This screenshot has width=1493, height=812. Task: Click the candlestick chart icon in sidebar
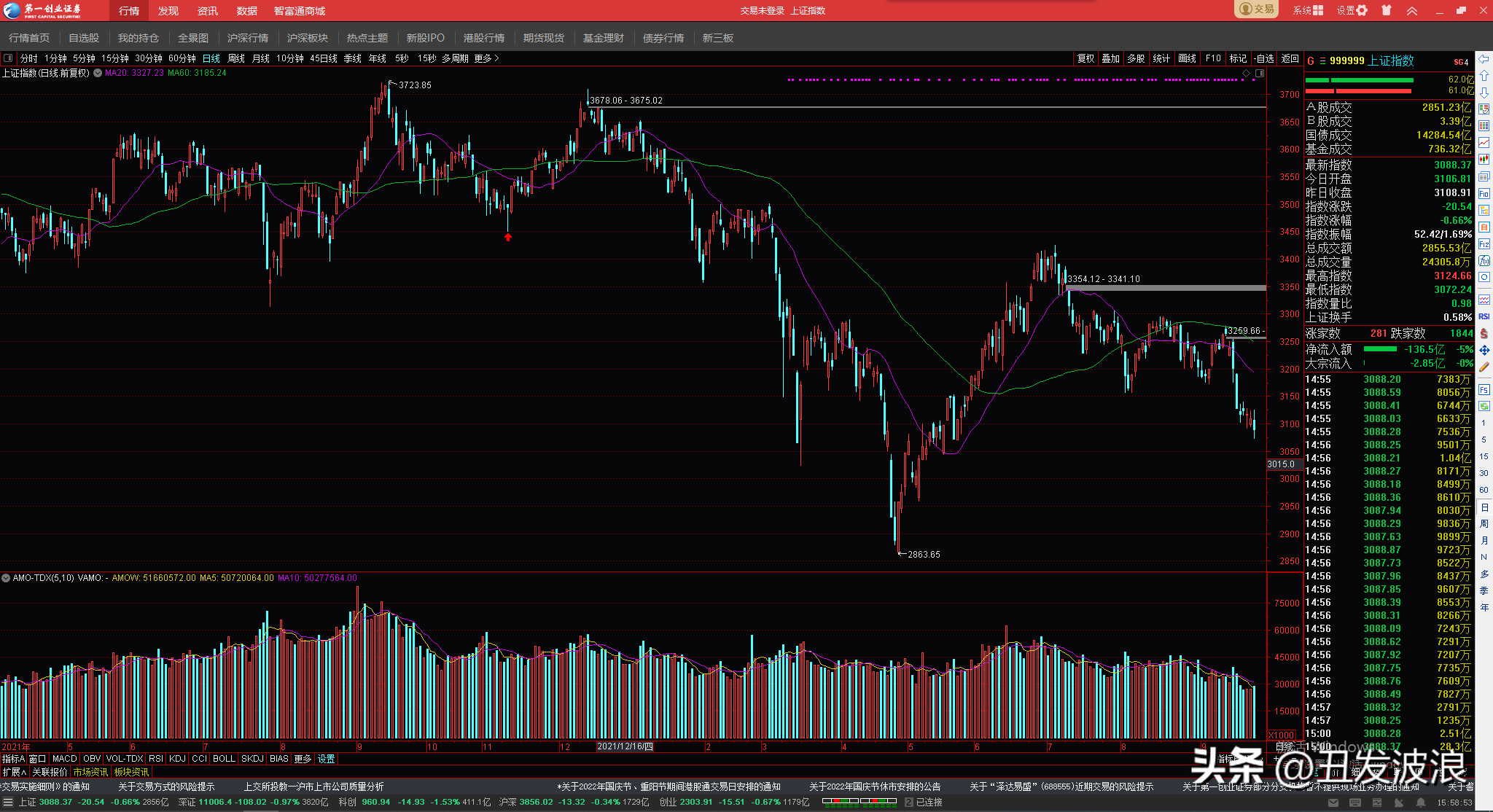[x=1484, y=160]
